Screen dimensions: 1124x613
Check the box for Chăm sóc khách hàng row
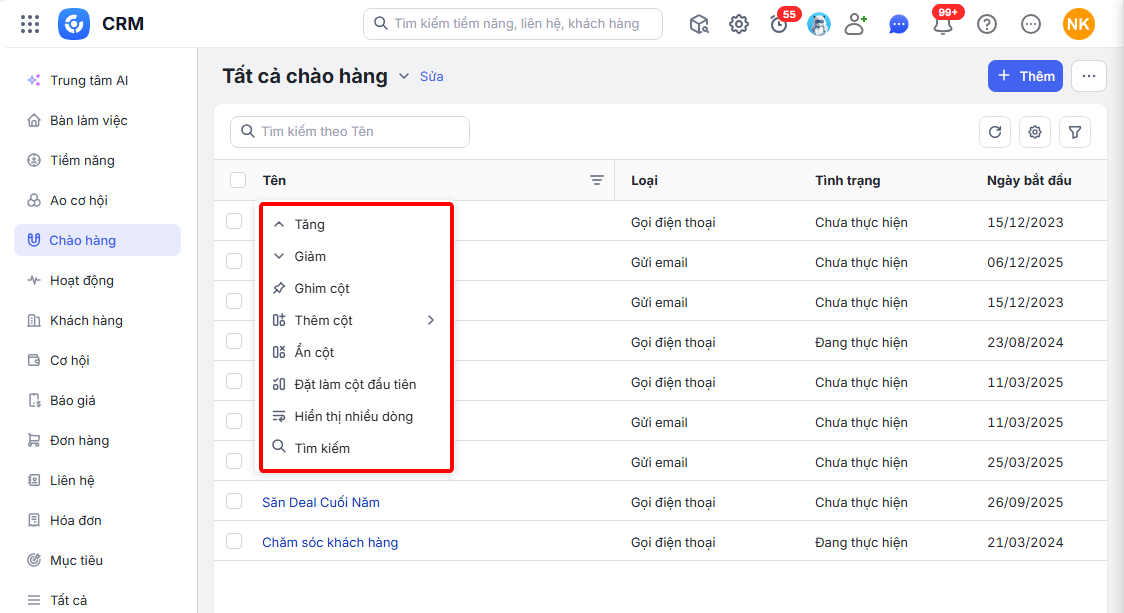pos(234,541)
